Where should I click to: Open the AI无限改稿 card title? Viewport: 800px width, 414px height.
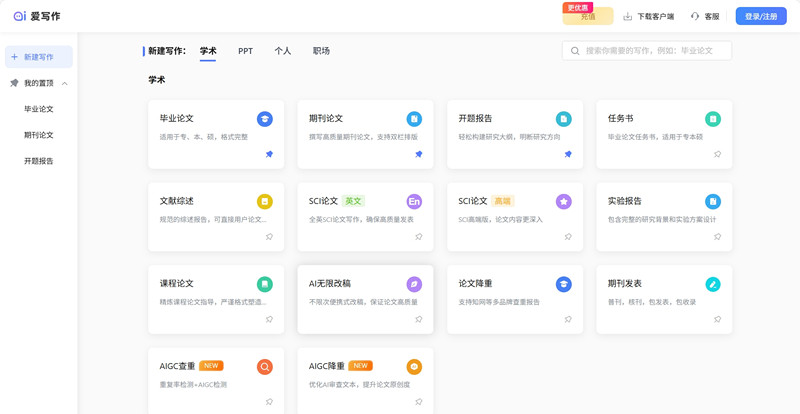point(330,284)
